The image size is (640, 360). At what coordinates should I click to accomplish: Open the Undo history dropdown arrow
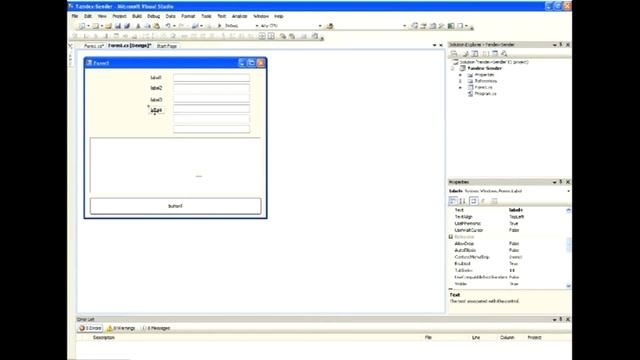(174, 26)
